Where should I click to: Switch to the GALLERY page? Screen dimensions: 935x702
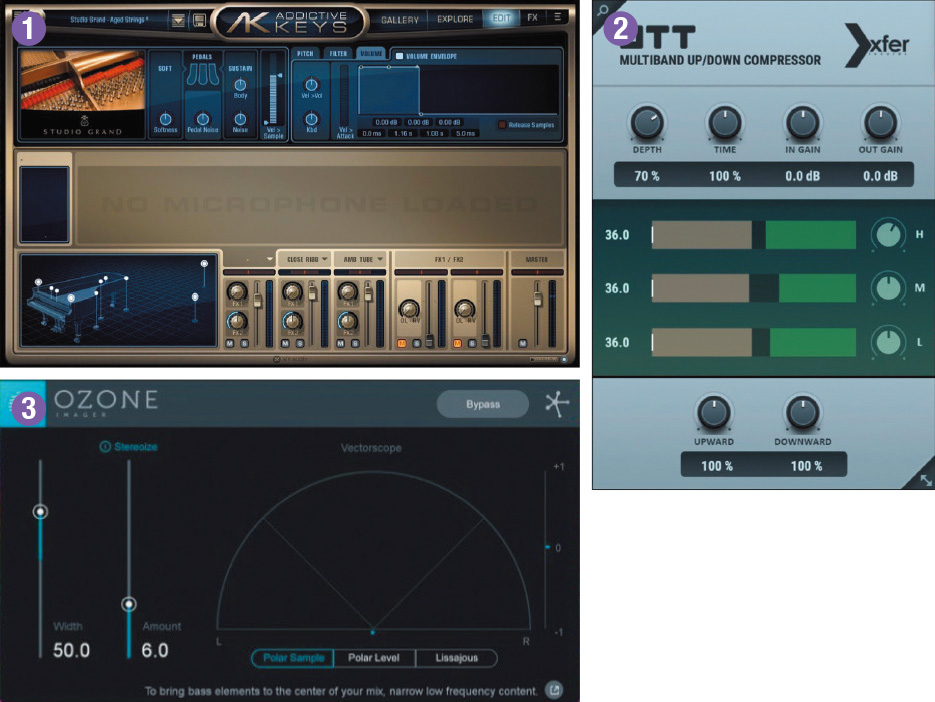[400, 20]
